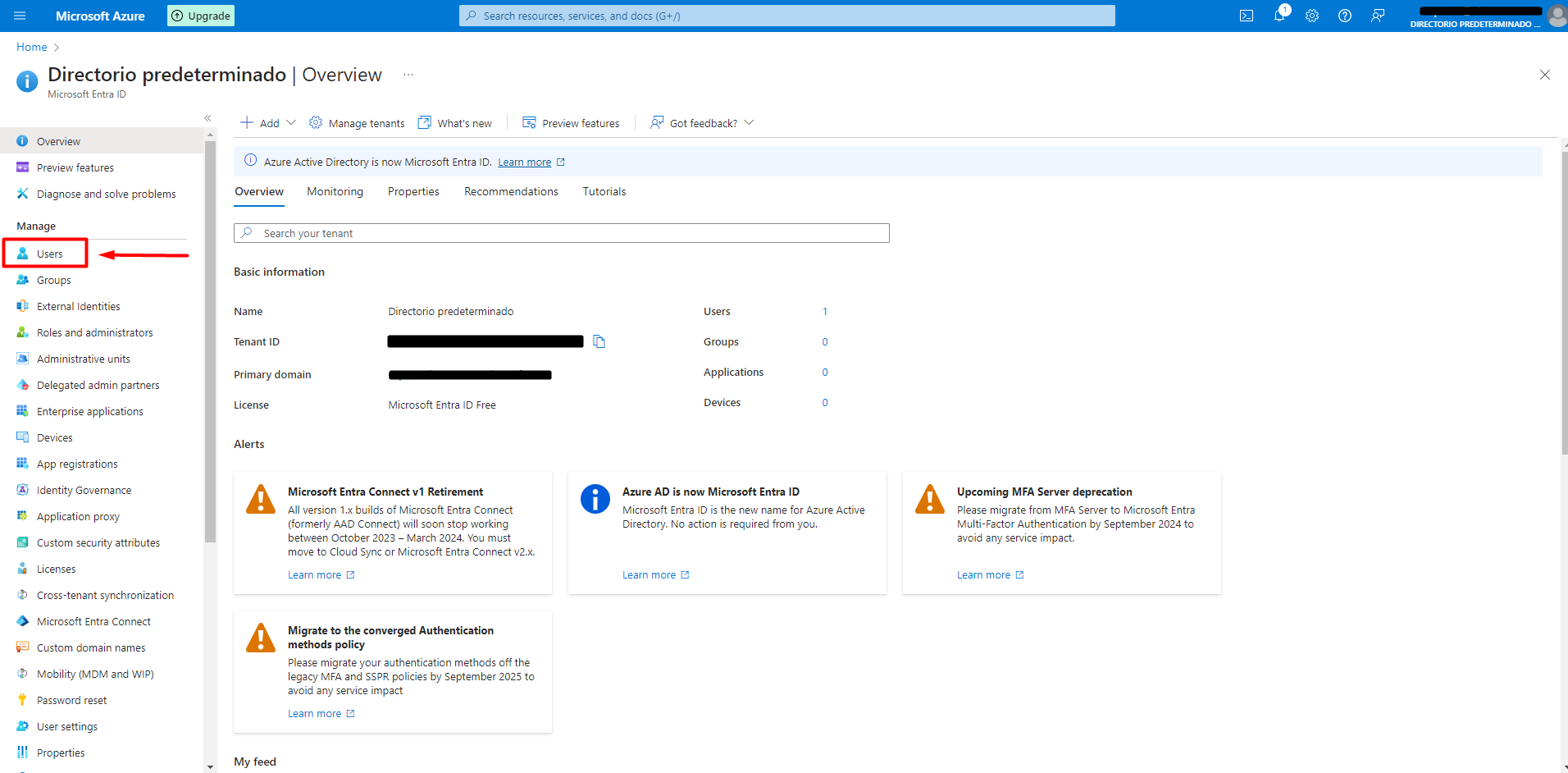The image size is (1568, 773).
Task: Click the feedback icon in top bar
Action: (1378, 16)
